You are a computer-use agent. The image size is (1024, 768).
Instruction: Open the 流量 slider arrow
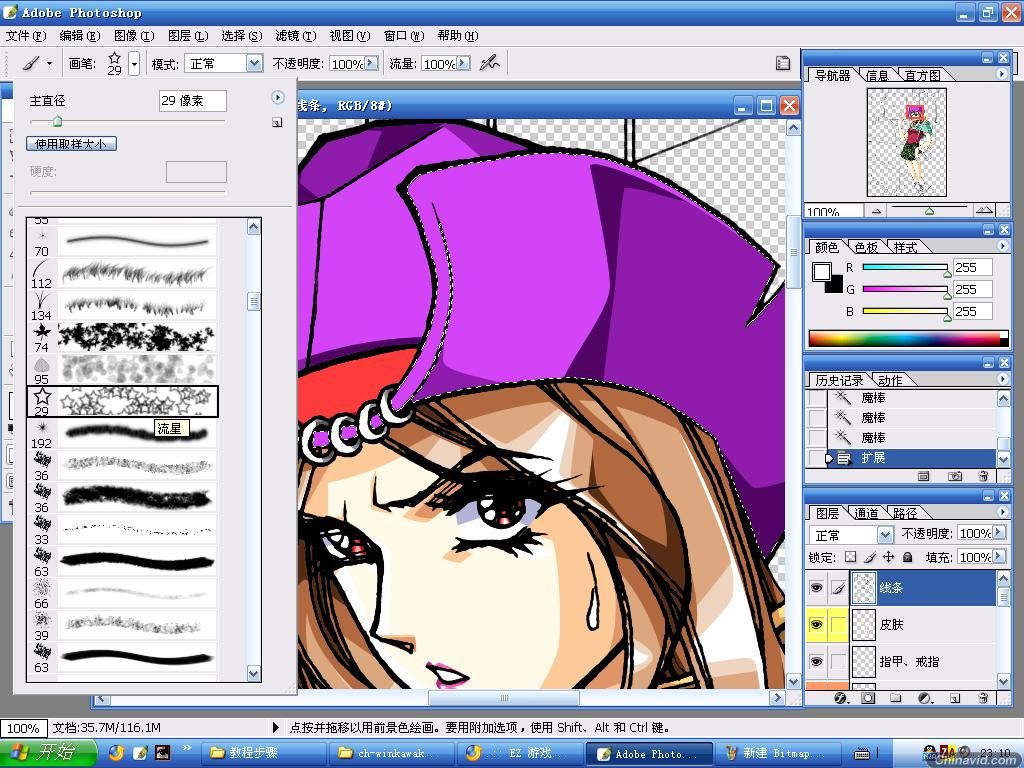click(x=463, y=63)
